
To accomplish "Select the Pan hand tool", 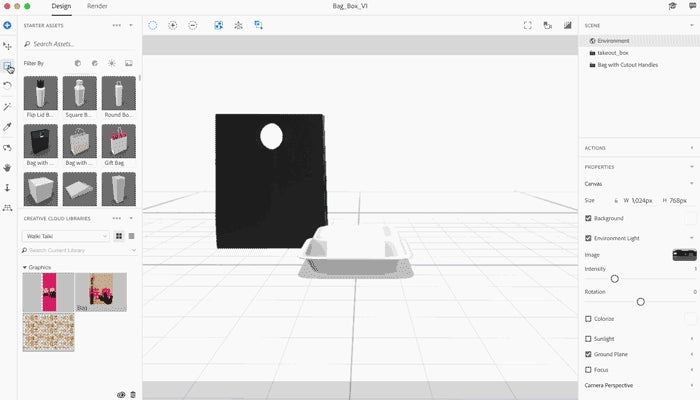I will [7, 168].
